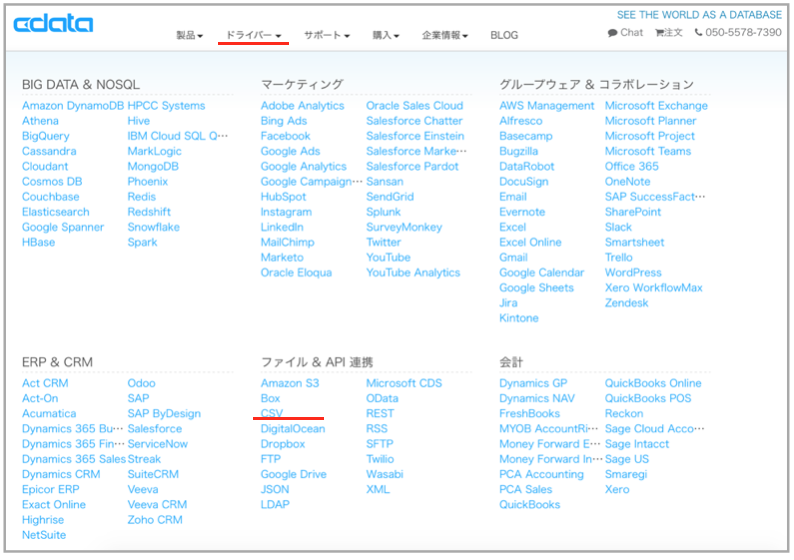Select the Excel Online driver
The width and height of the screenshot is (794, 560).
[x=530, y=242]
